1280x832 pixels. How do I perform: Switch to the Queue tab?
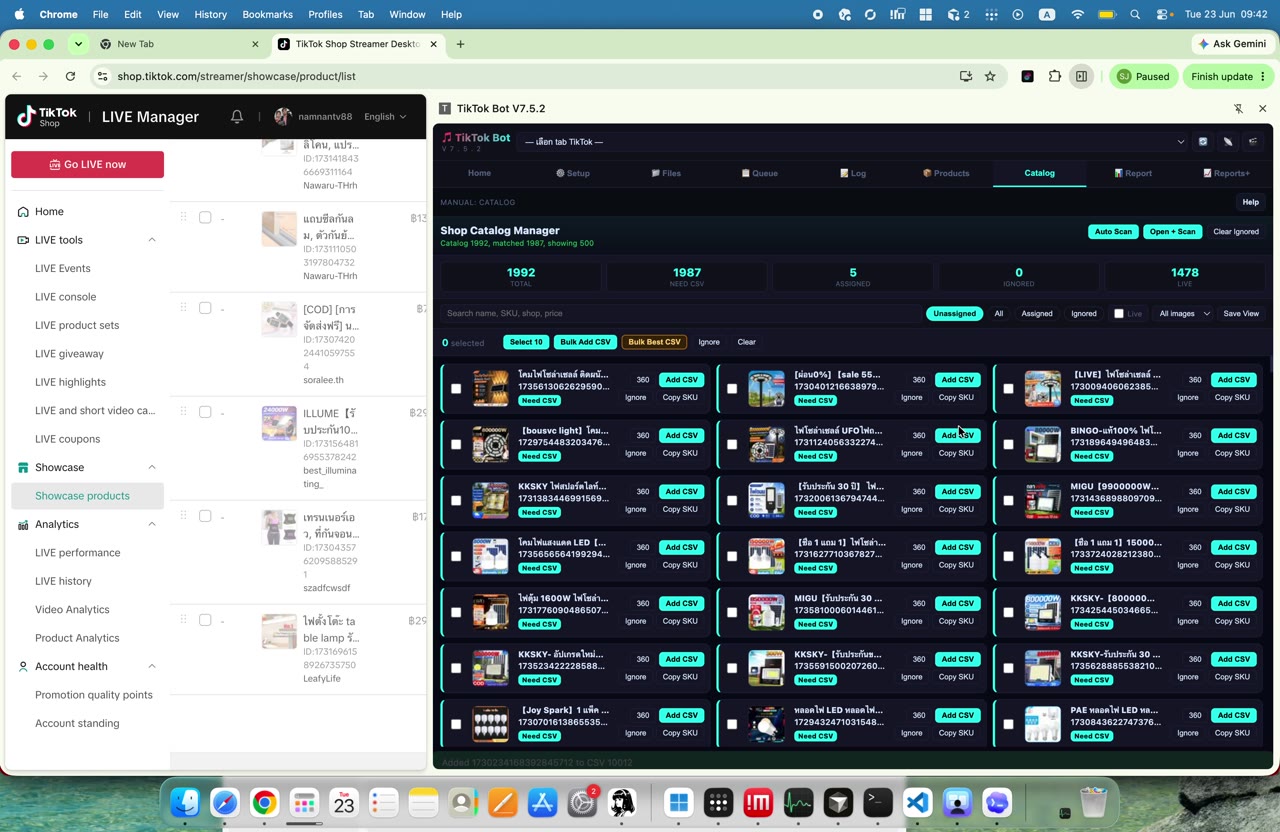[760, 173]
